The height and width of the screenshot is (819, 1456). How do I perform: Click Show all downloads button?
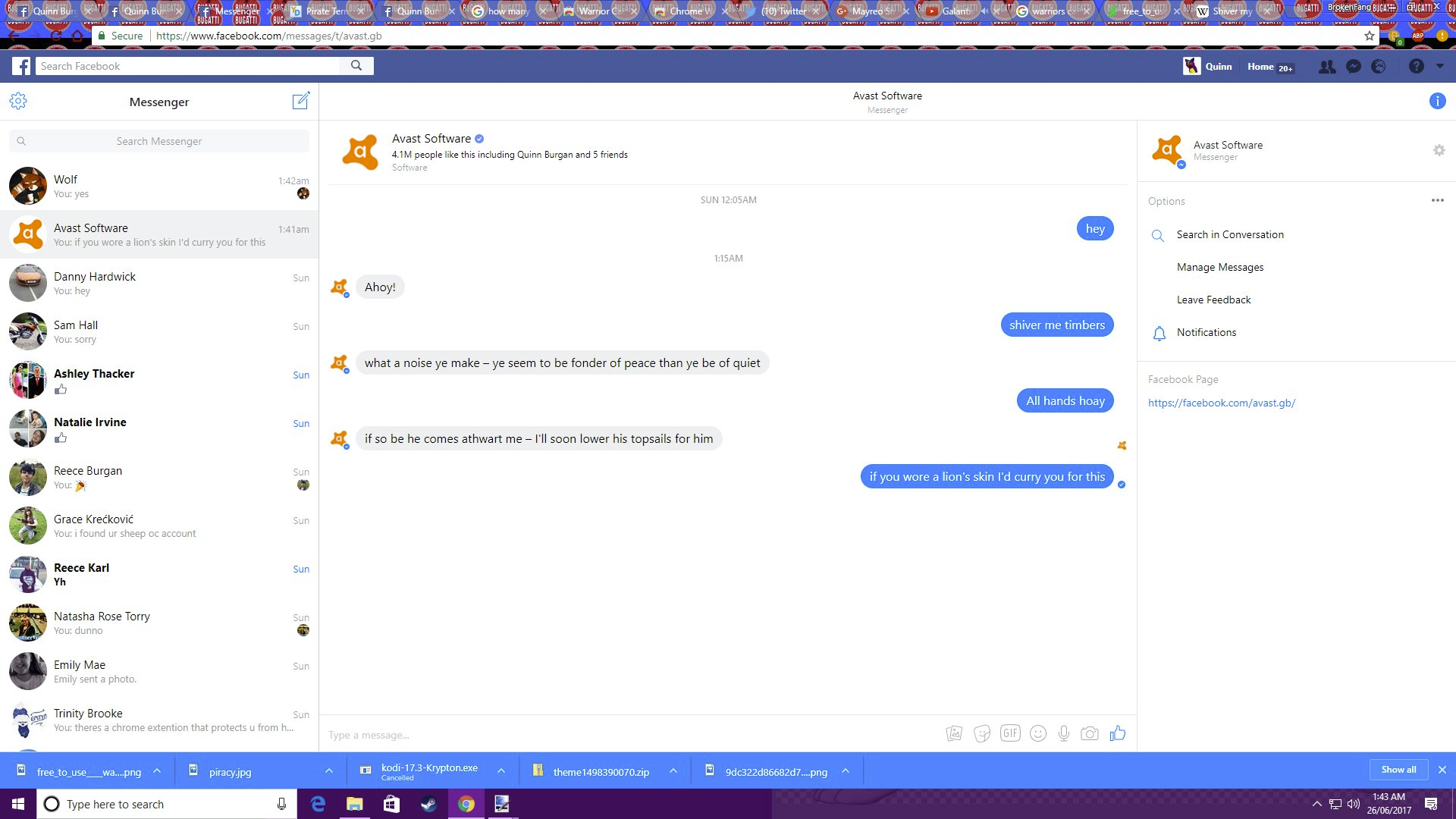coord(1398,770)
